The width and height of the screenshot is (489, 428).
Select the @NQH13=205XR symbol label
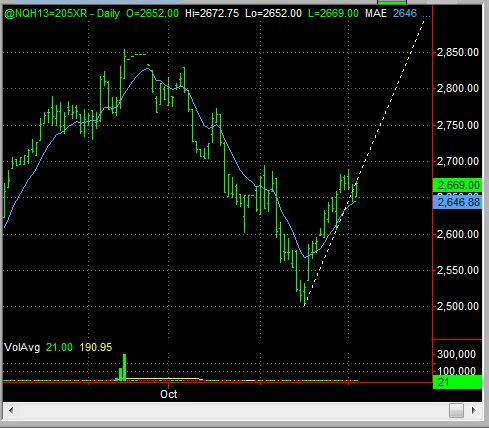46,13
